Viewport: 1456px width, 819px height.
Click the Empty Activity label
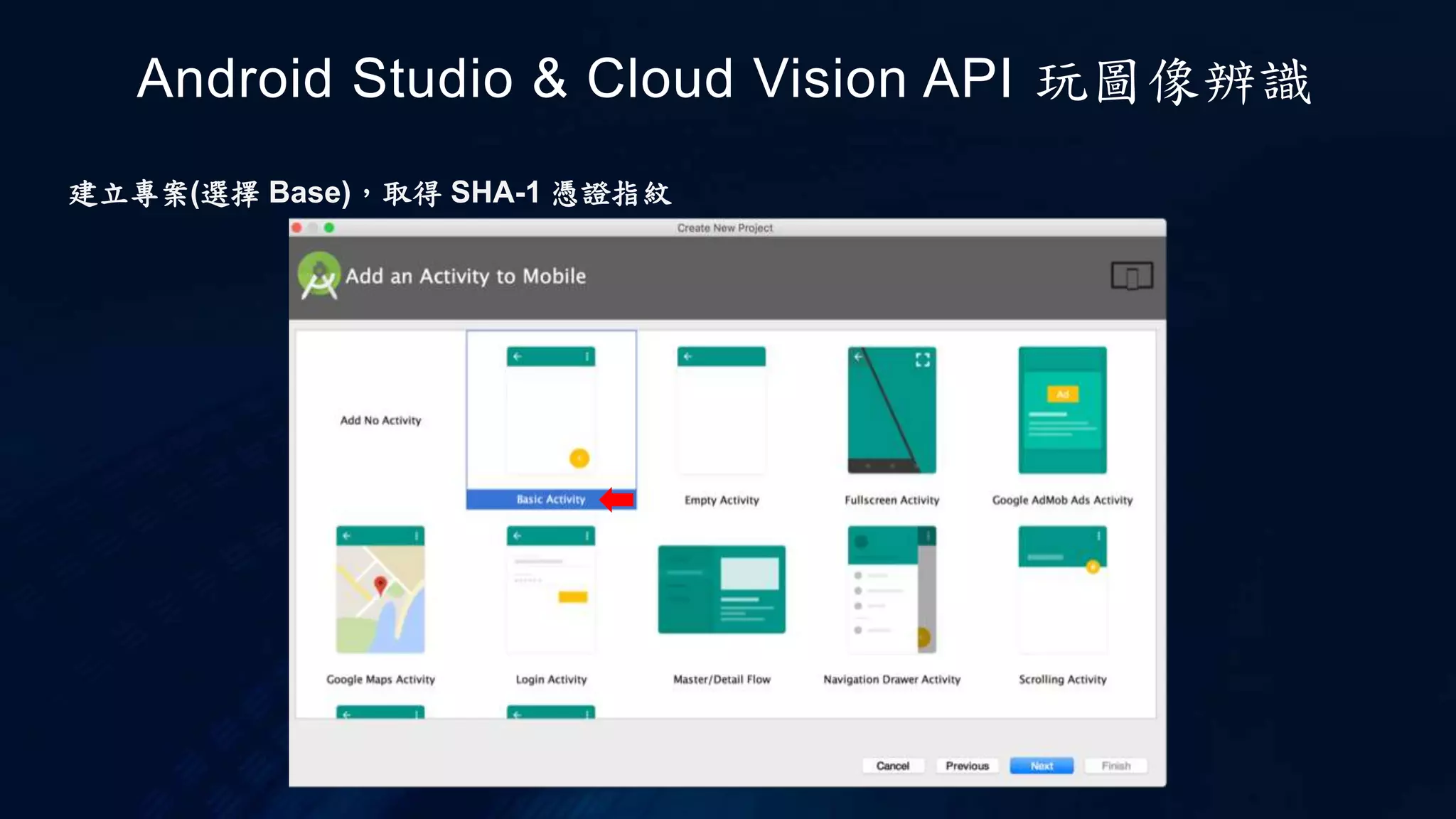point(722,500)
